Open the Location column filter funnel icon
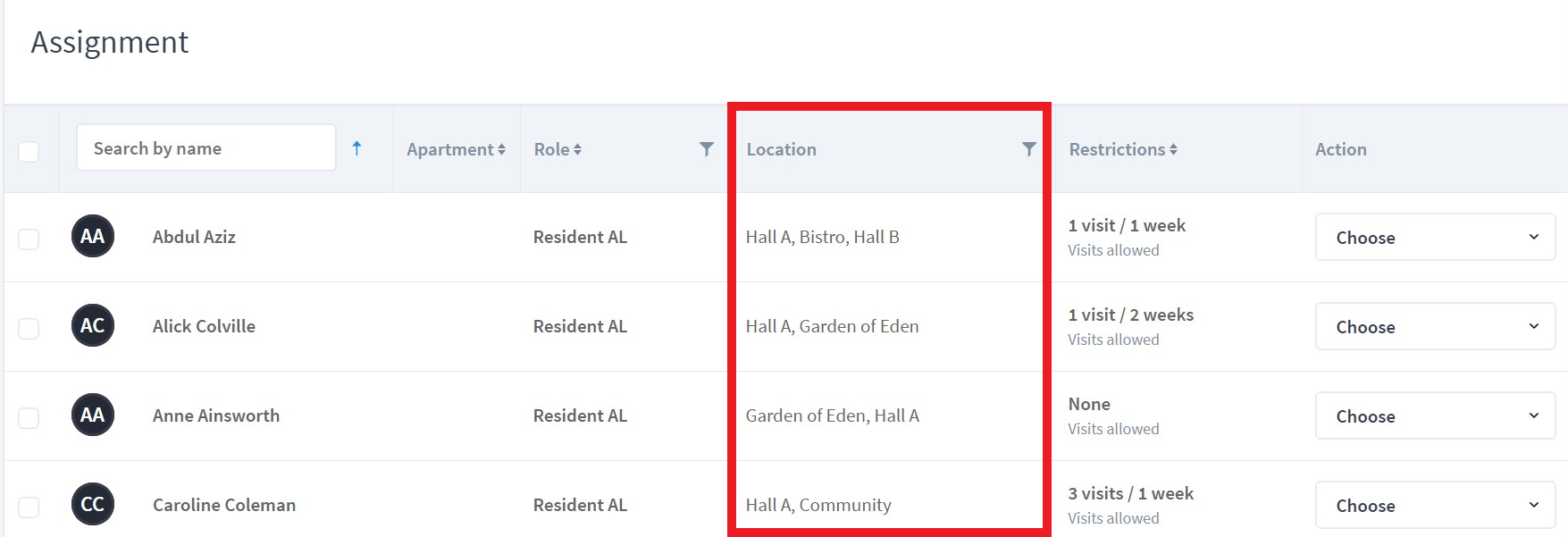 tap(1029, 149)
